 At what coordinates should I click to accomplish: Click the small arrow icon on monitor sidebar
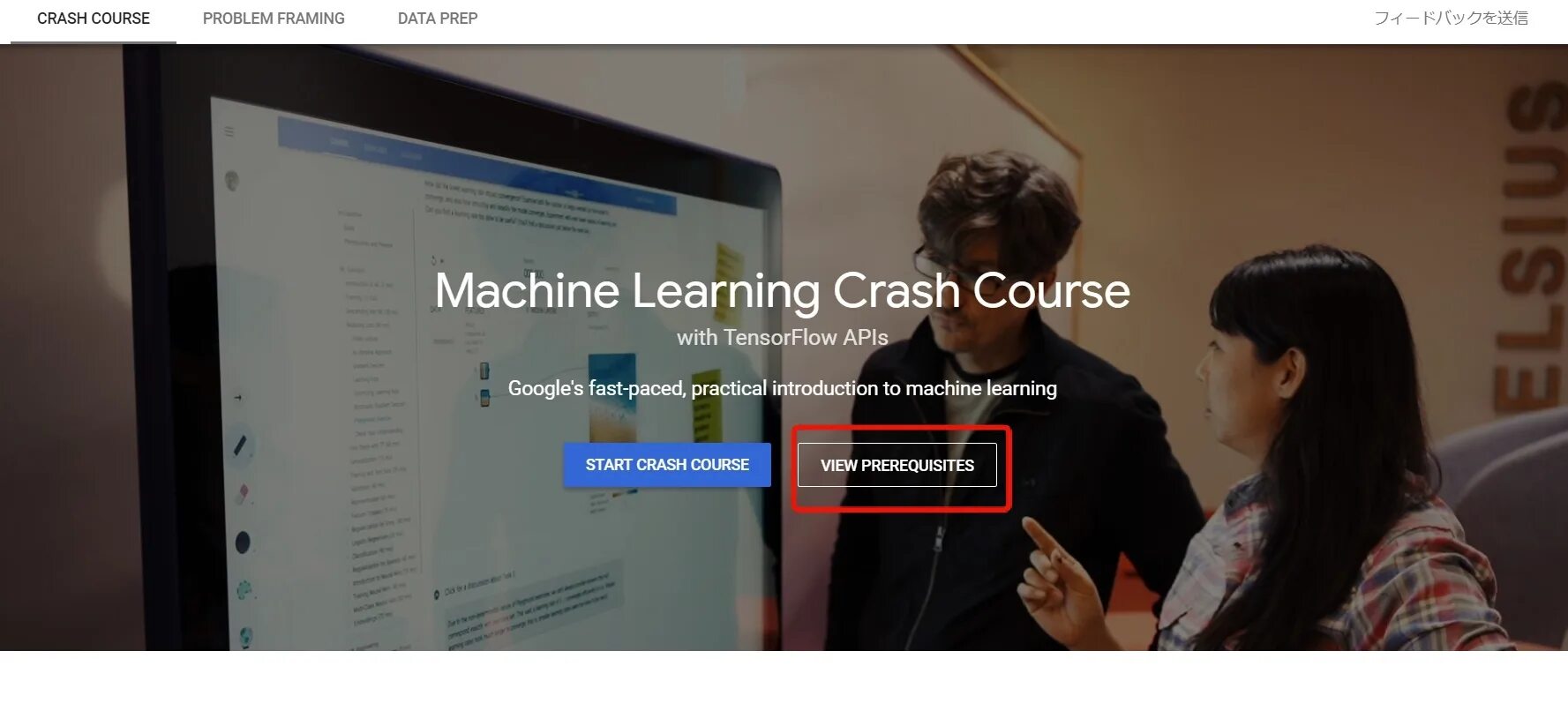237,398
